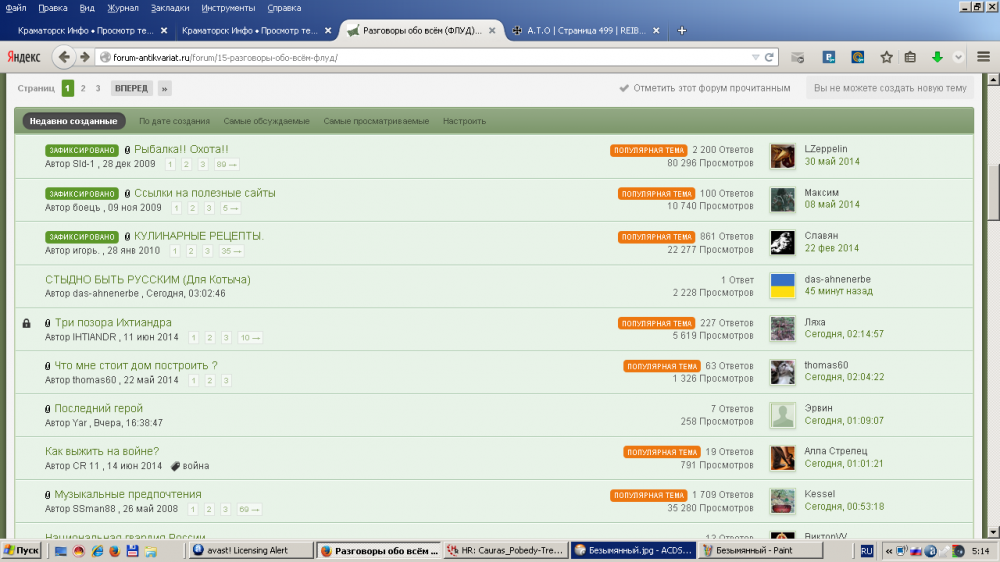
Task: Open the topic СТЫДНО БЫТЬ РУССКИМ
Action: [x=147, y=279]
